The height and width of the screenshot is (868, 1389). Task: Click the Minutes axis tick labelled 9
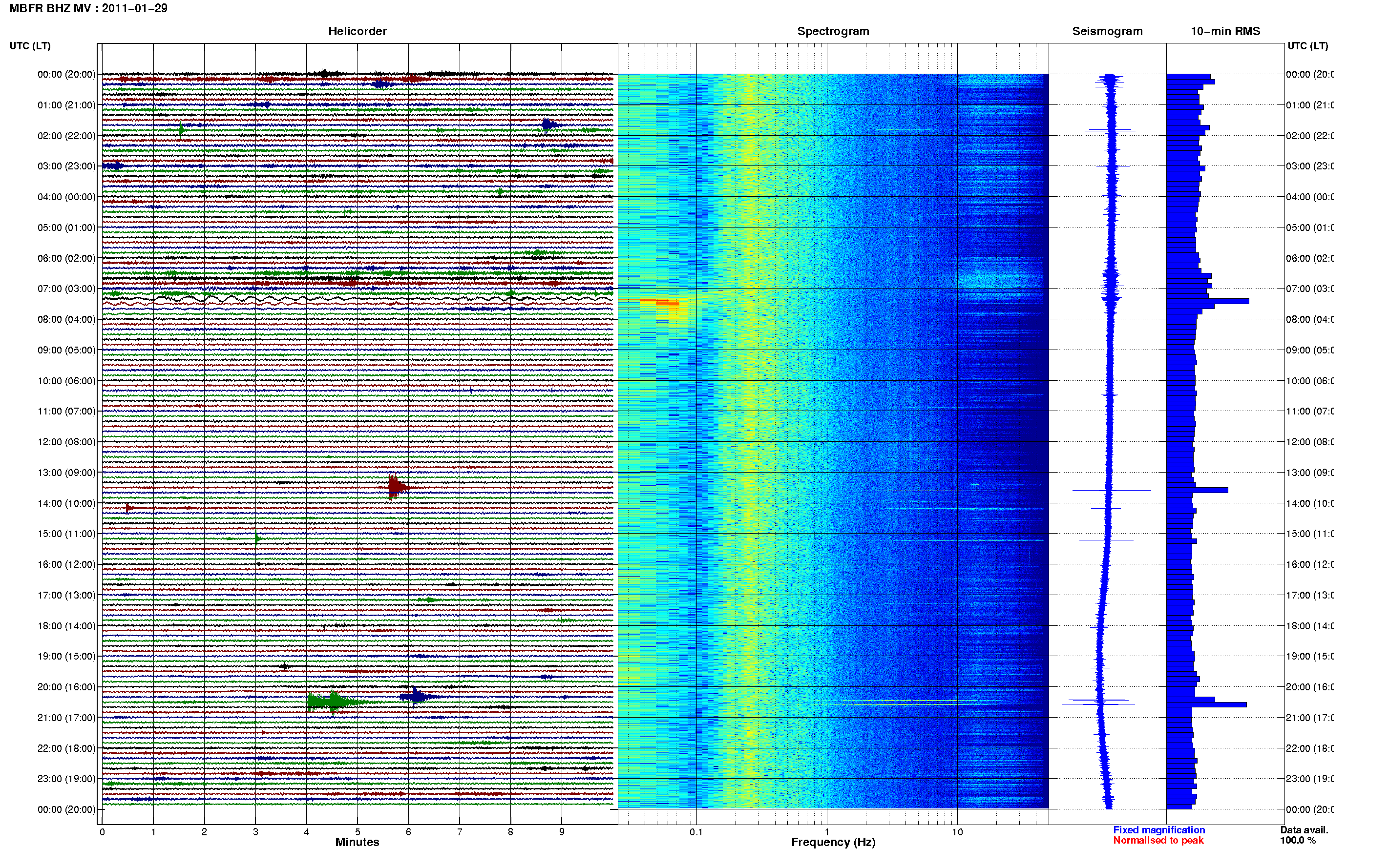coord(562,832)
